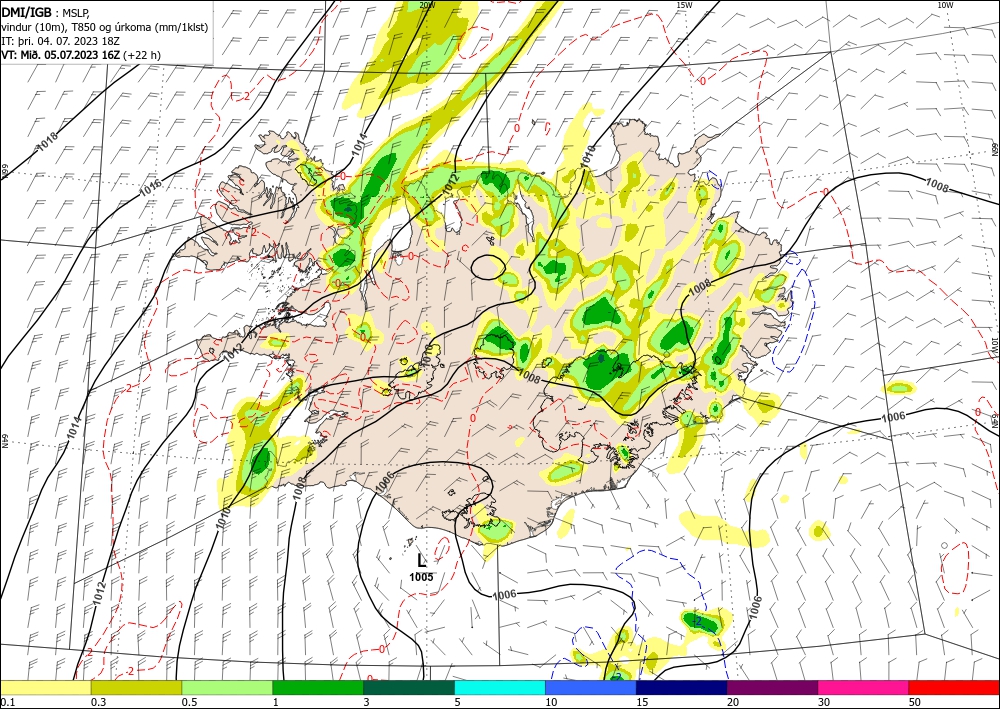This screenshot has height=709, width=1000.
Task: Click the light green 0.5–1 legend band
Action: click(227, 687)
